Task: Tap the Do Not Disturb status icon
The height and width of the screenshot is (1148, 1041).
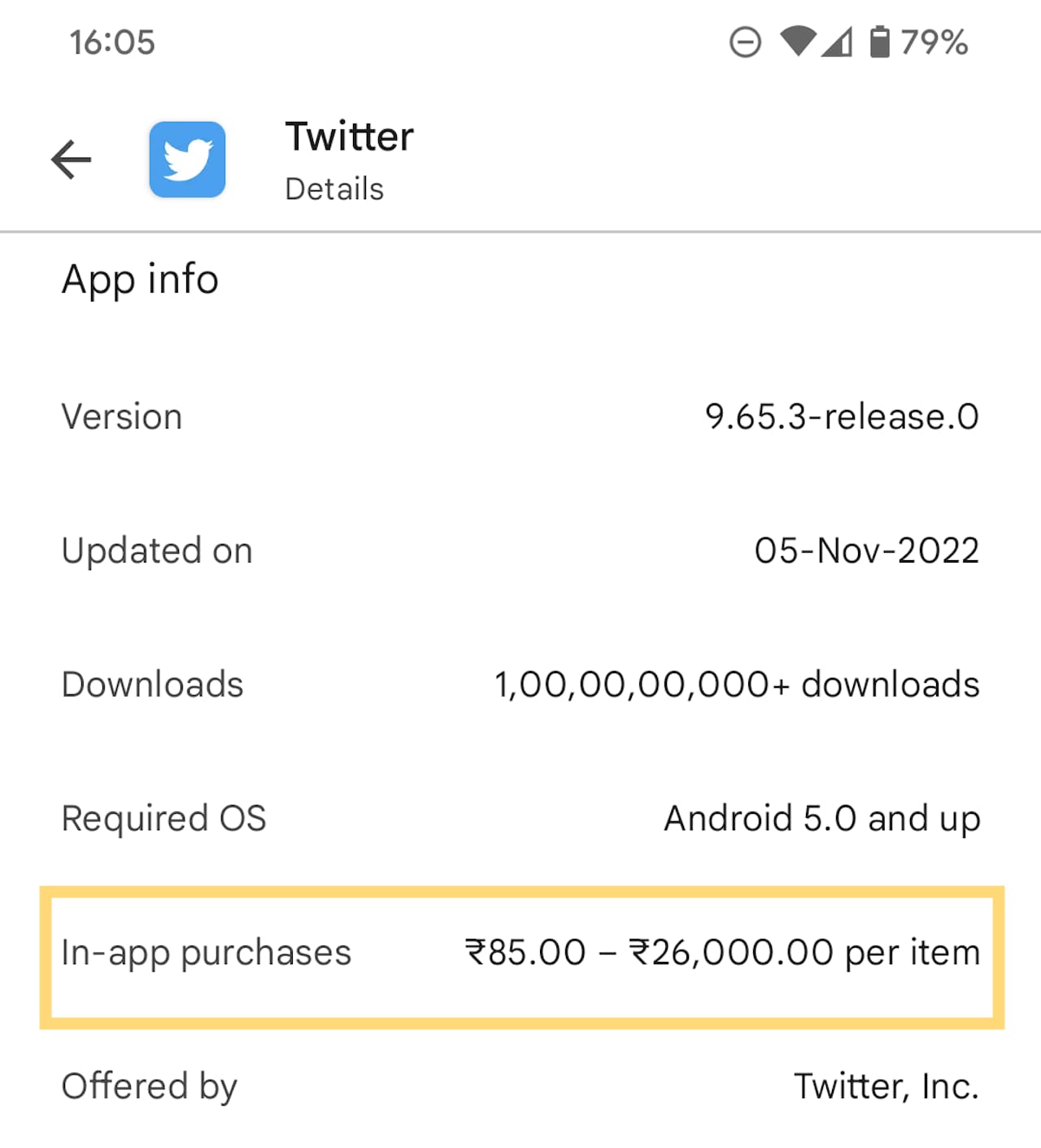Action: click(745, 42)
